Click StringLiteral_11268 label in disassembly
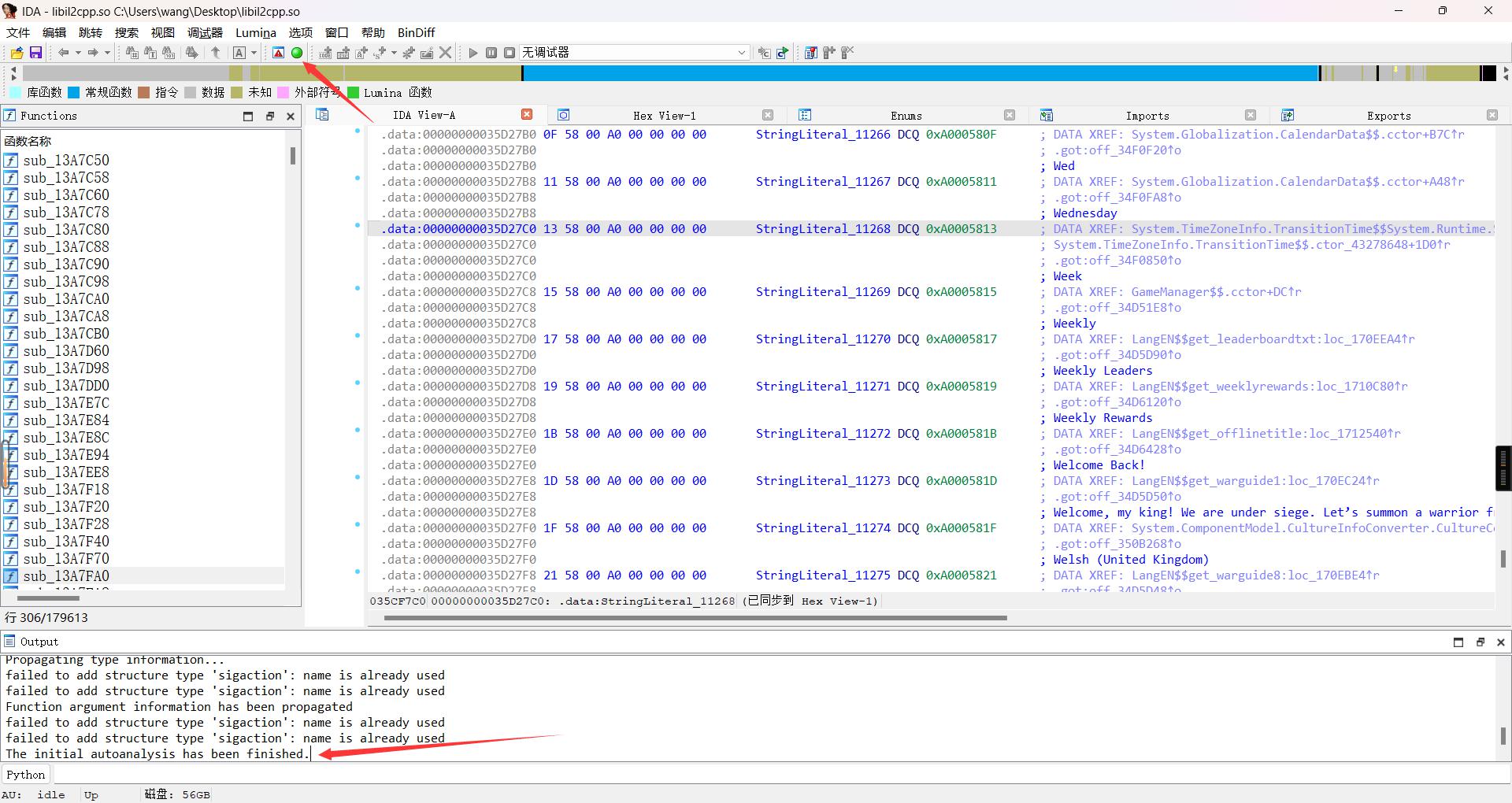The width and height of the screenshot is (1512, 803). (x=823, y=228)
